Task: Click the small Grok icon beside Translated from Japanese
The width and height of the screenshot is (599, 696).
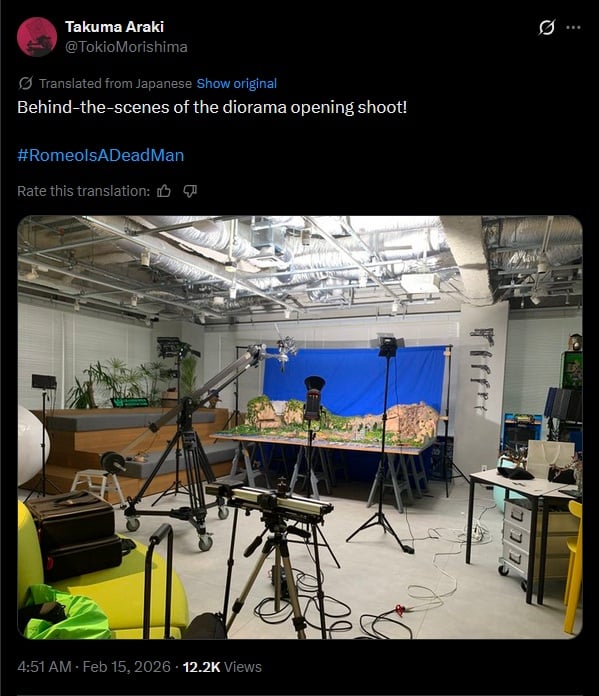Action: [x=25, y=83]
